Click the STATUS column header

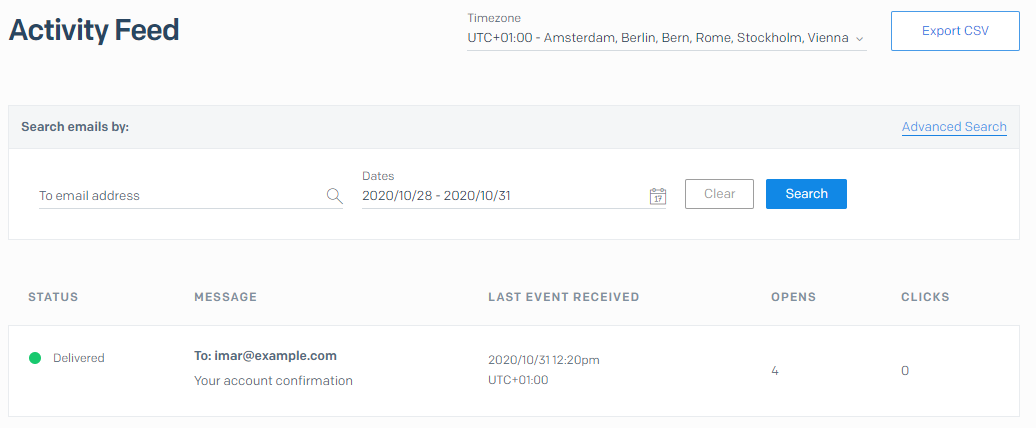pos(53,297)
